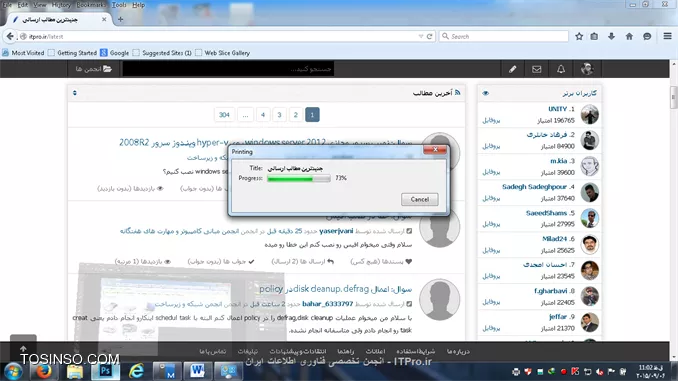This screenshot has height=381, width=678.
Task: Click the site pencil compose icon
Action: 512,69
